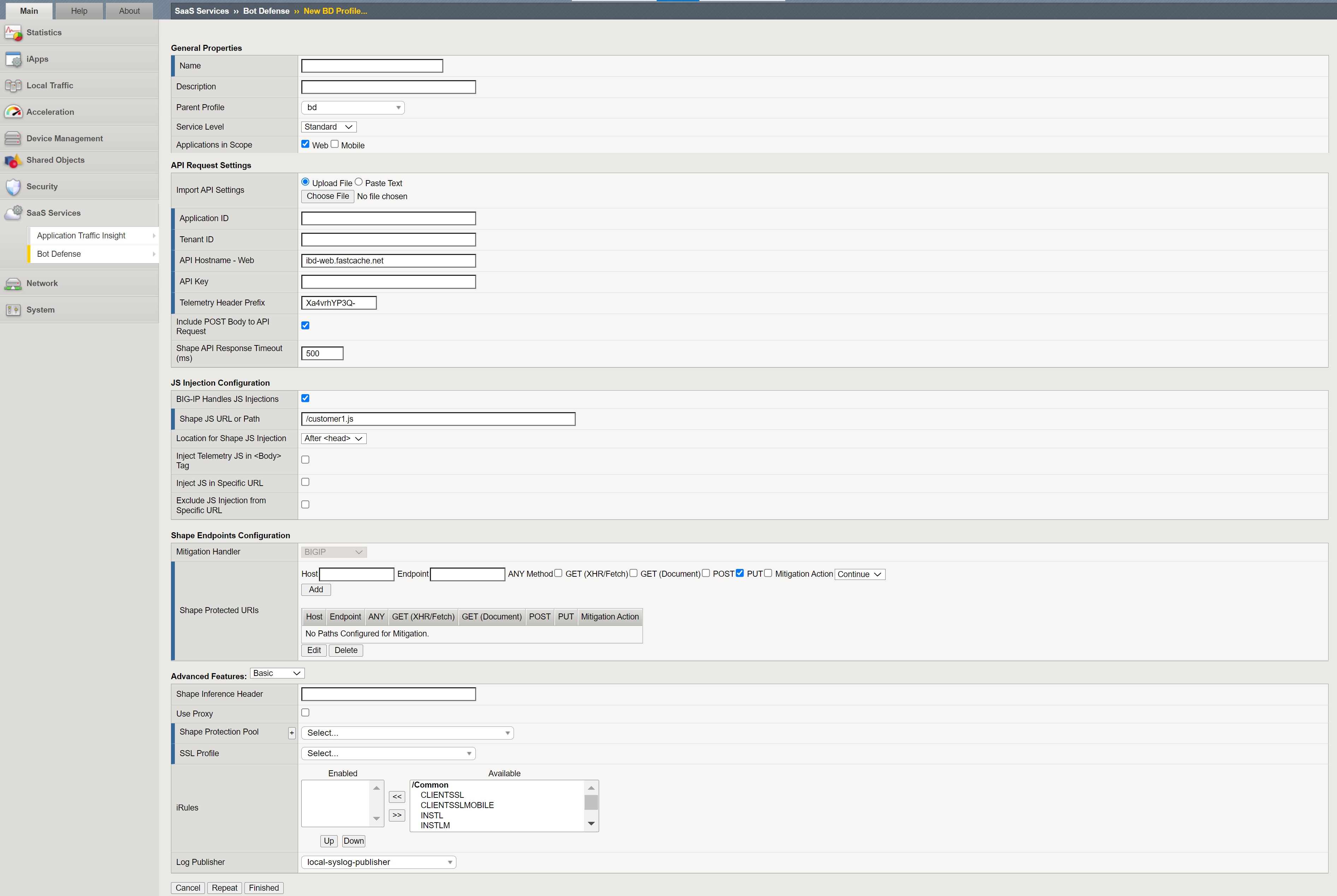Enable the ANY Method checkbox
The height and width of the screenshot is (896, 1337).
coord(558,572)
